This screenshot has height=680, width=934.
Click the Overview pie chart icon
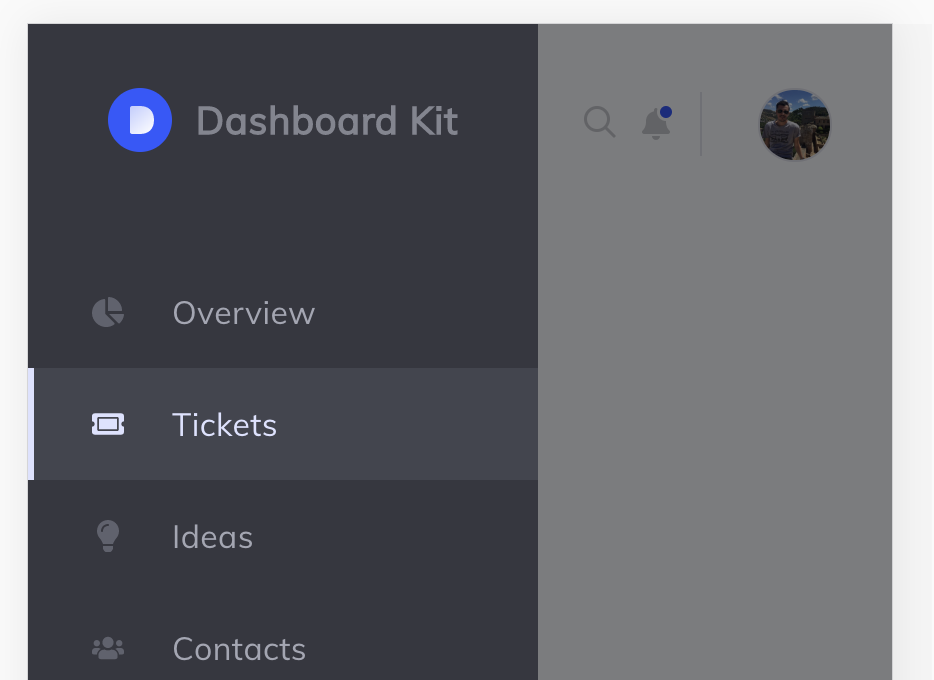[x=108, y=313]
